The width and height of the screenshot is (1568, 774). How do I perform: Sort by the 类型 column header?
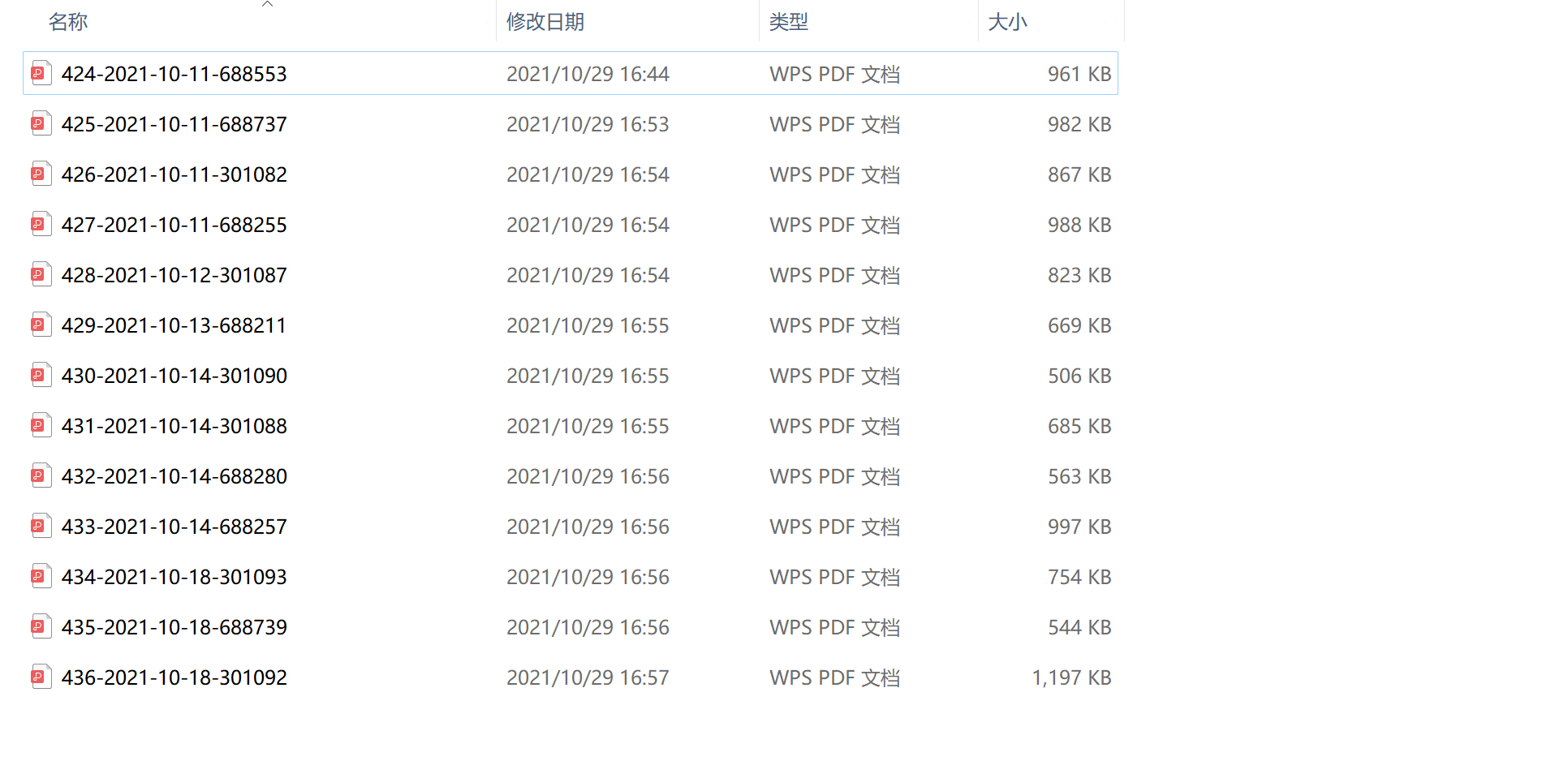tap(789, 22)
